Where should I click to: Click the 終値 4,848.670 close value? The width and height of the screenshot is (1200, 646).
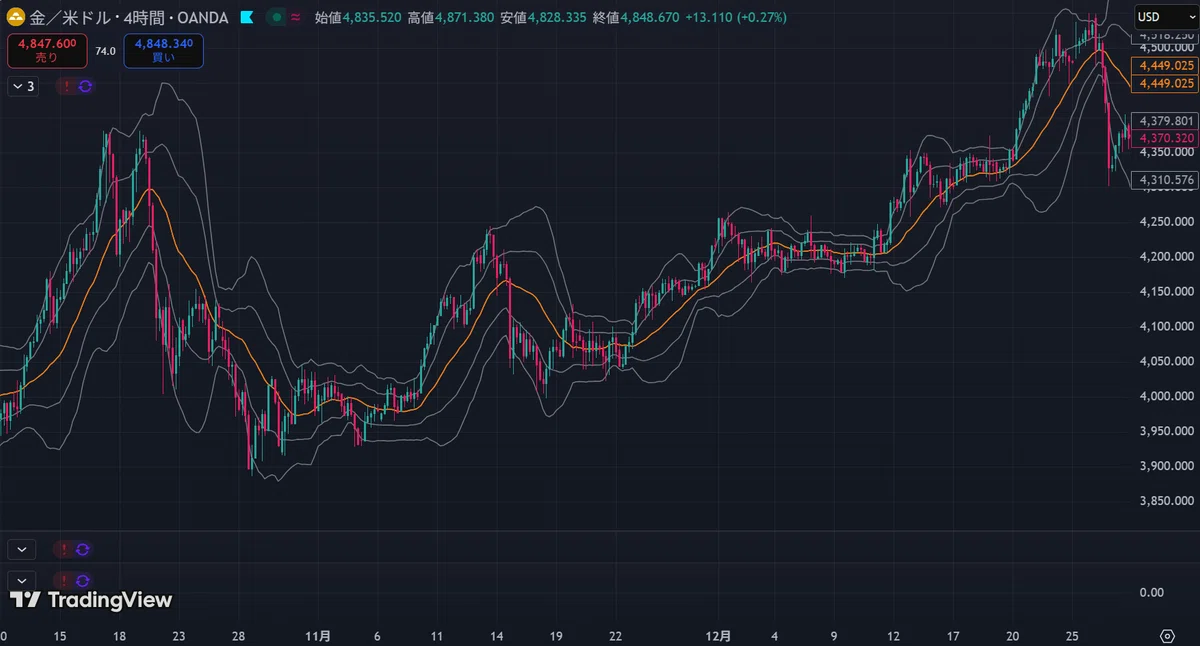pos(635,17)
